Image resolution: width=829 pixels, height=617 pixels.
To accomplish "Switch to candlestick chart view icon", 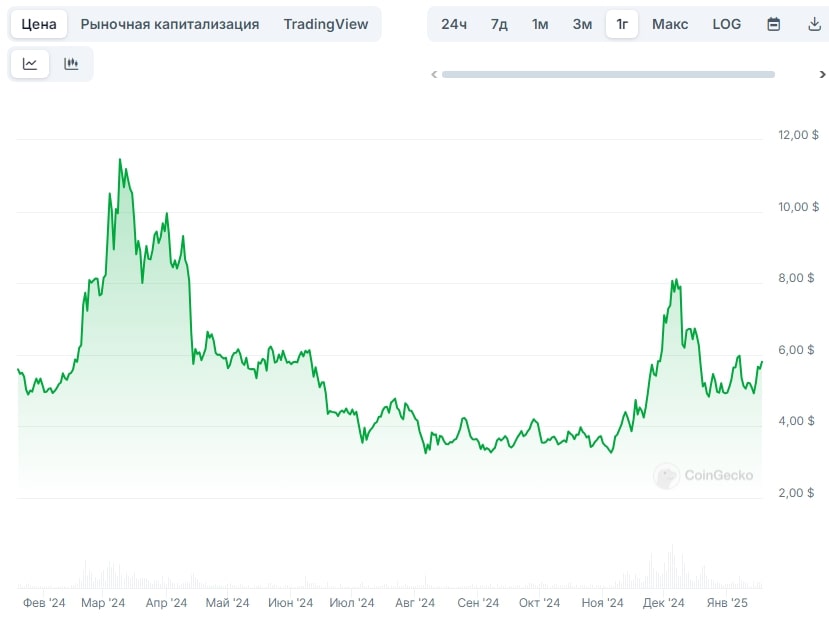I will pyautogui.click(x=71, y=64).
